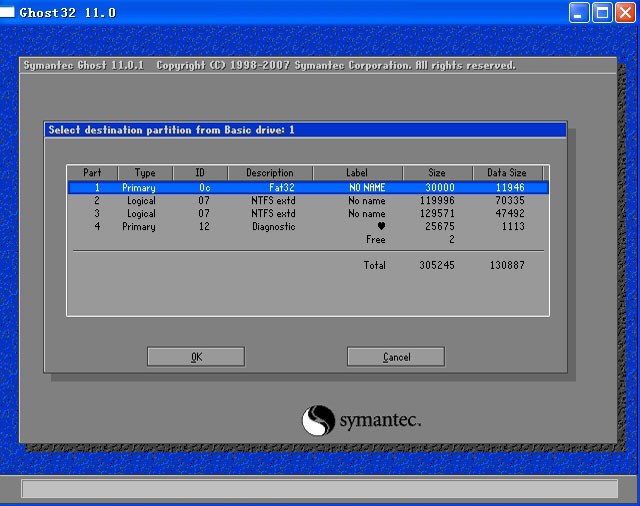The width and height of the screenshot is (640, 506).
Task: Click the total data size 130887
Action: coord(507,265)
